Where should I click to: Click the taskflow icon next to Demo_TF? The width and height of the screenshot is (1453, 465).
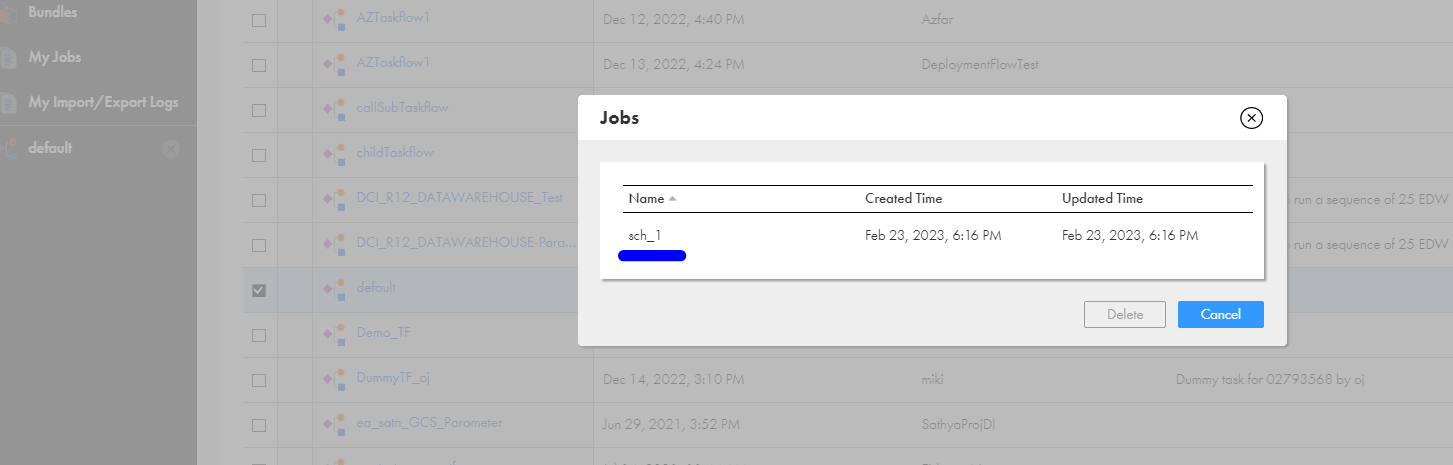tap(335, 334)
